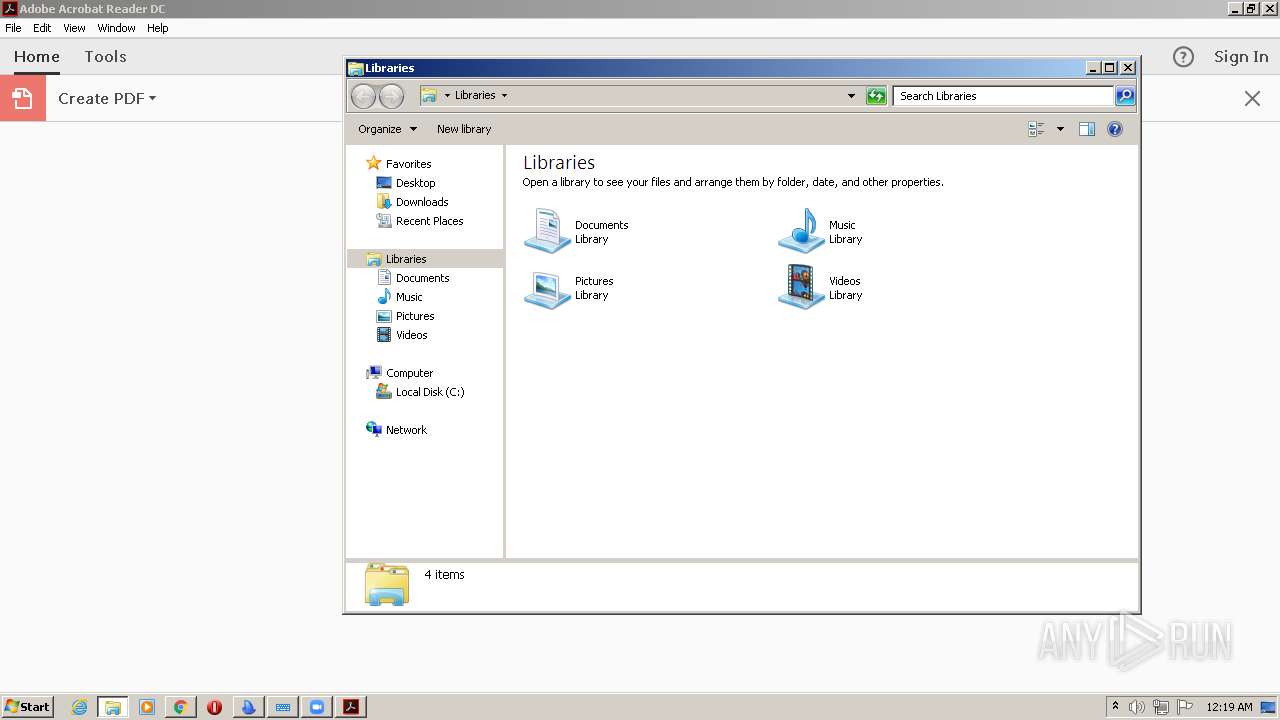The width and height of the screenshot is (1280, 720).
Task: Click the New library button
Action: pyautogui.click(x=464, y=129)
